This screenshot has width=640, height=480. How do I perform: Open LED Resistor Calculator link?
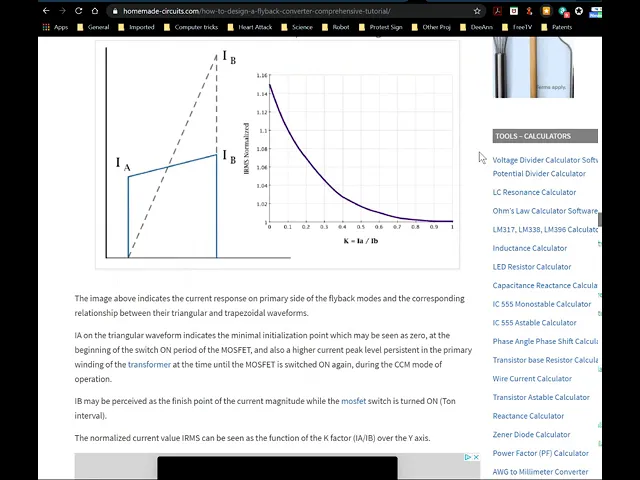pos(532,267)
